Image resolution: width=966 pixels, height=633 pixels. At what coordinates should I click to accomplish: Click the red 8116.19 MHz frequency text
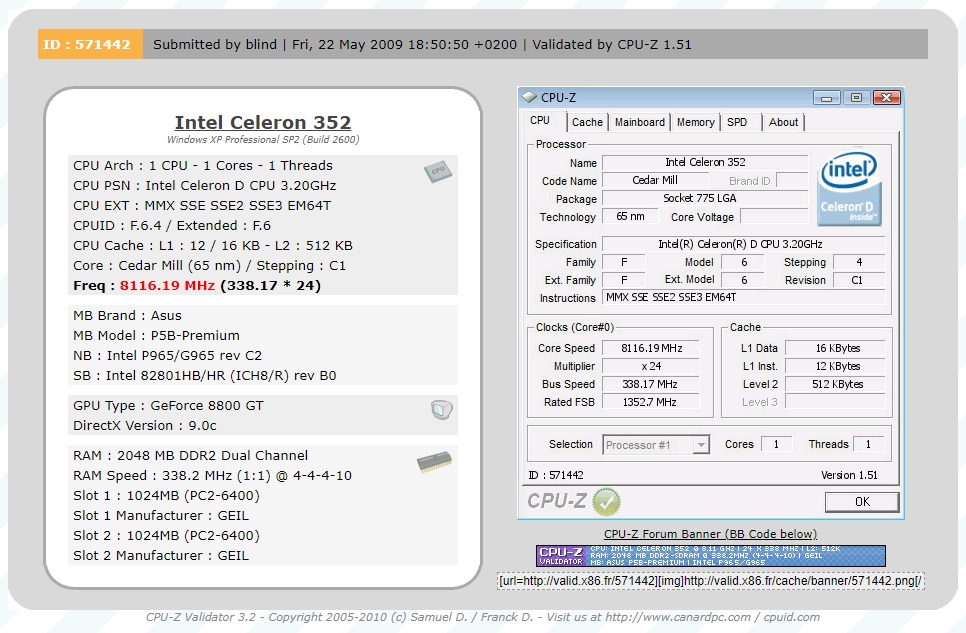pyautogui.click(x=167, y=285)
